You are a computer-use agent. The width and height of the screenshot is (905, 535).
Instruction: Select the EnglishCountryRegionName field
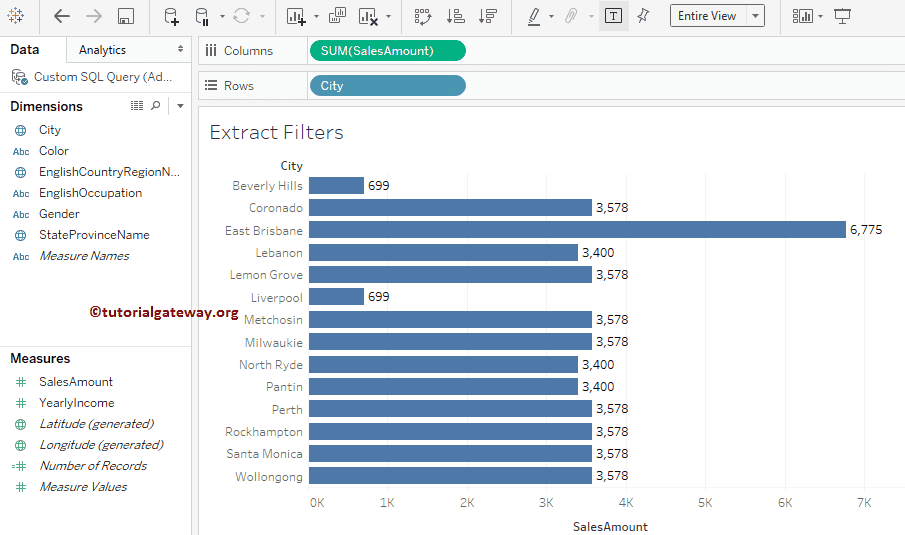(109, 172)
